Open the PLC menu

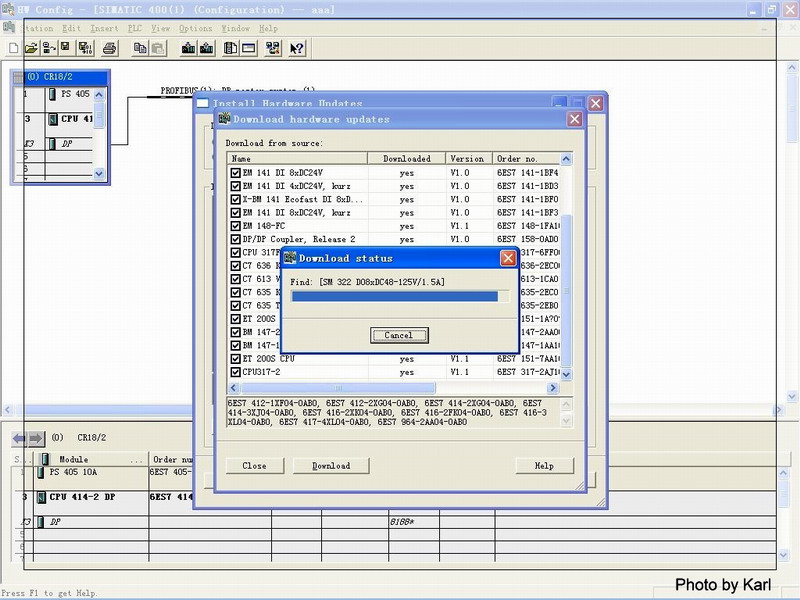click(x=135, y=29)
